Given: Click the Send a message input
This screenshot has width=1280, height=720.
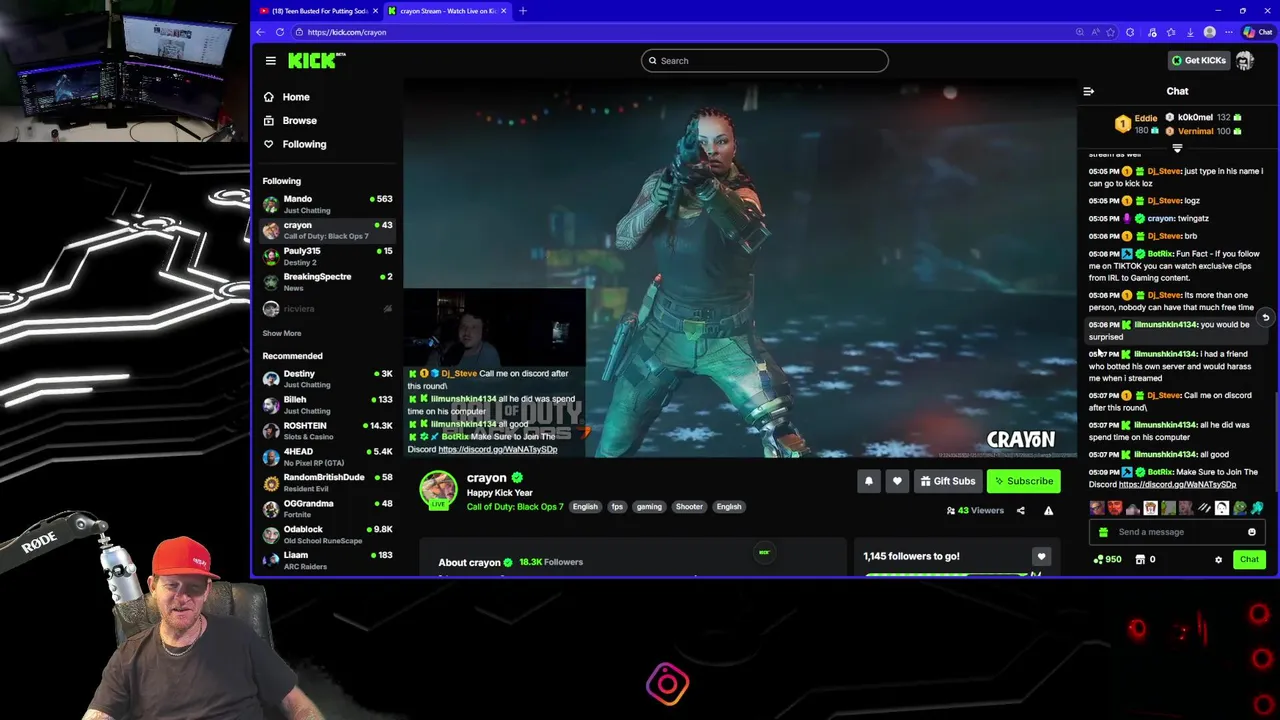Looking at the screenshot, I should coord(1177,532).
